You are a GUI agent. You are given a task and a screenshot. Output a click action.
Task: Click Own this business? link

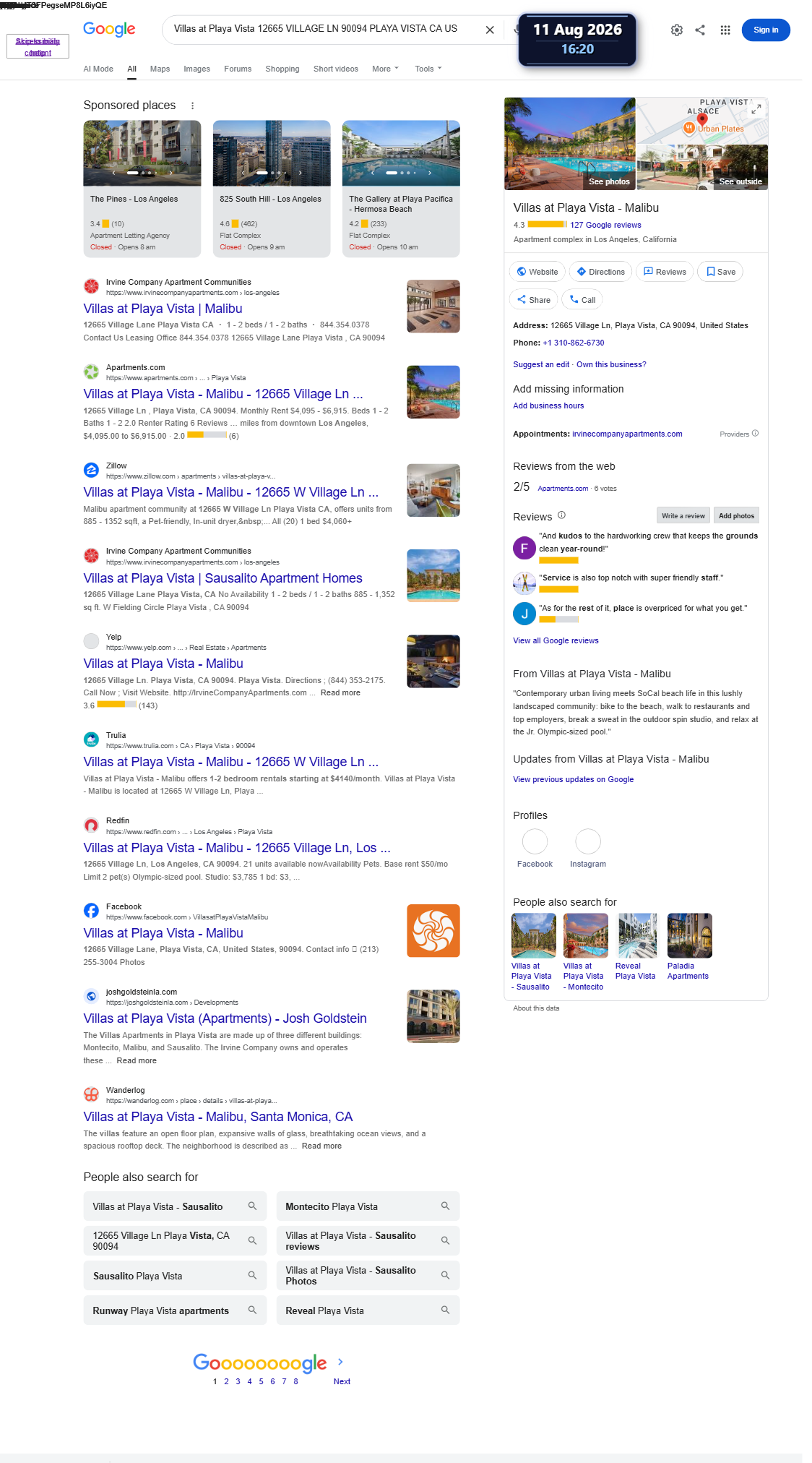pos(611,364)
